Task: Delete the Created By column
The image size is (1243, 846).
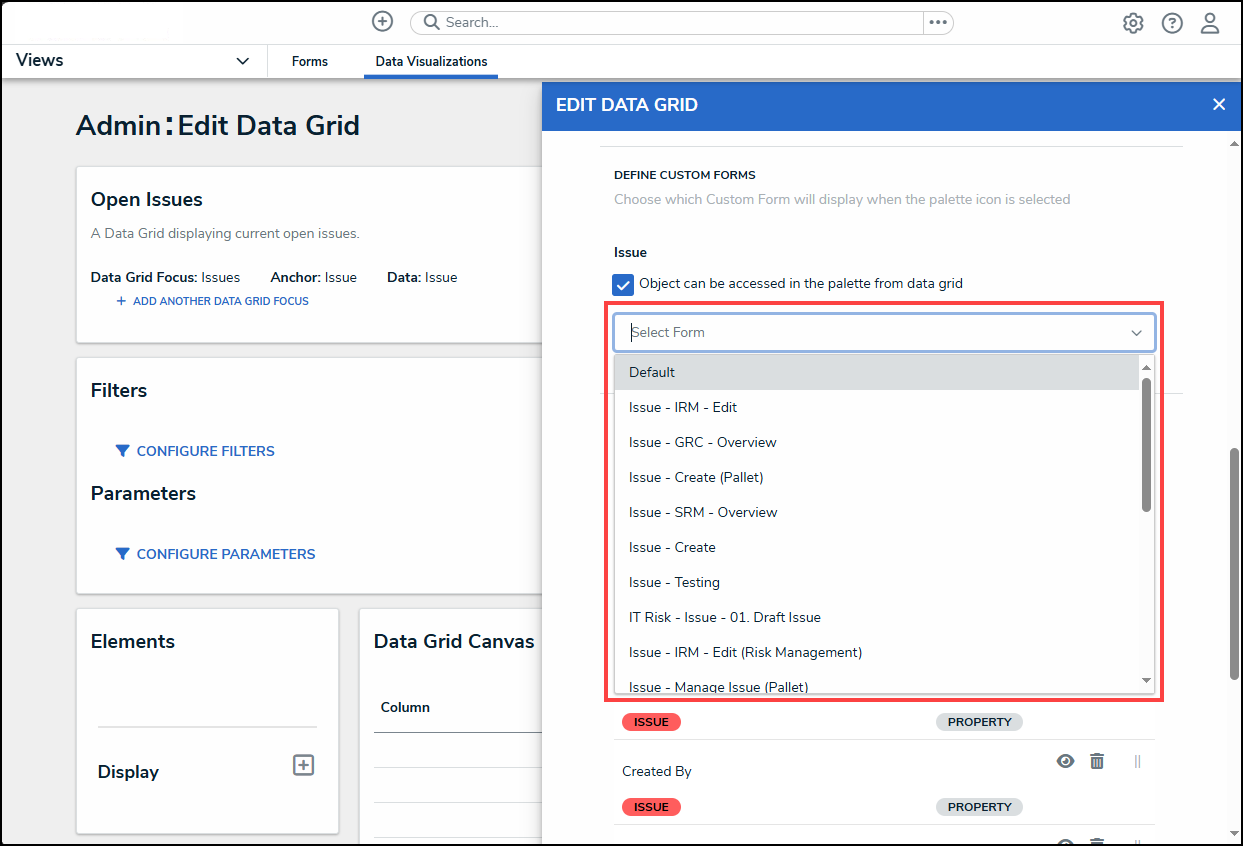Action: point(1097,761)
